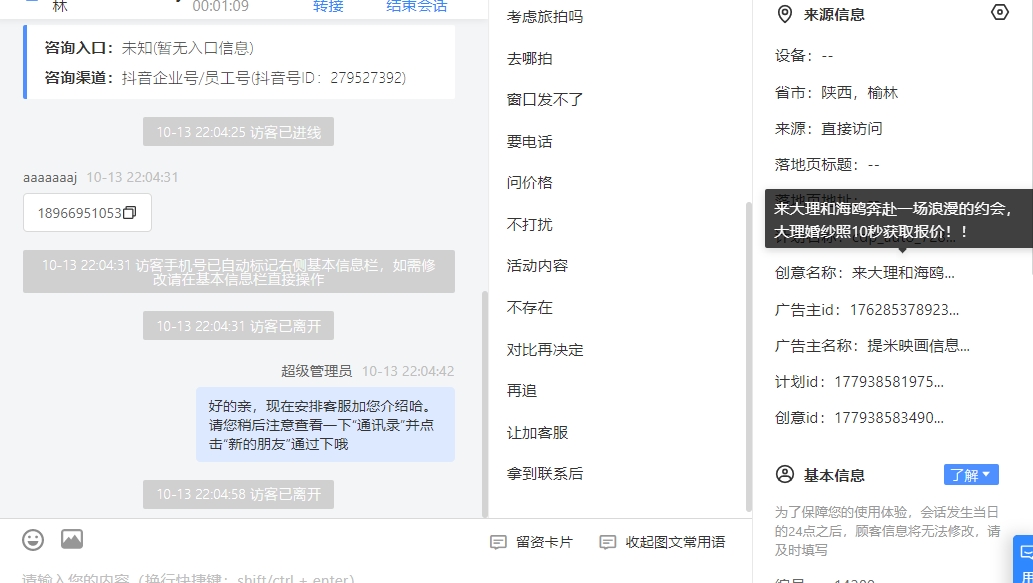Click the visitor name aaaaaaaj
Image resolution: width=1033 pixels, height=583 pixels.
[50, 178]
